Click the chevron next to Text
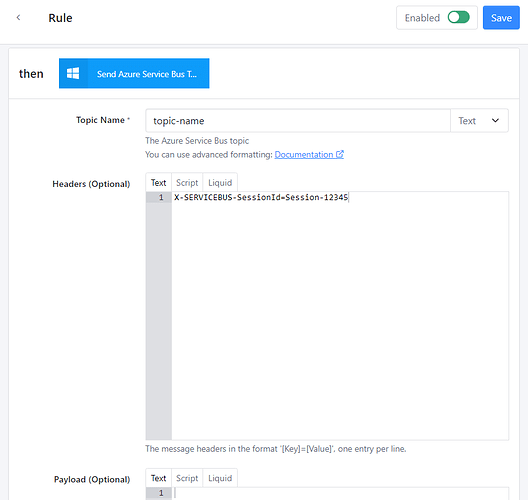Screen dimensions: 528x500 tap(495, 121)
